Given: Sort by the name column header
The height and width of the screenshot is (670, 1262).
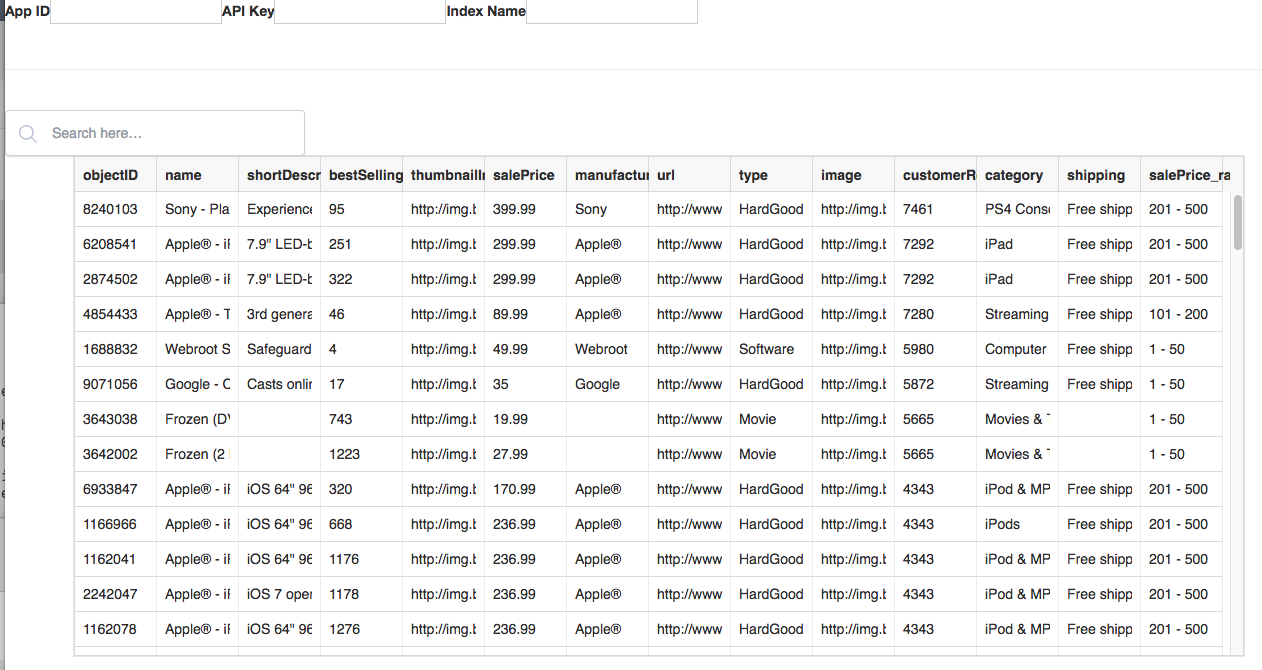Looking at the screenshot, I should click(197, 175).
